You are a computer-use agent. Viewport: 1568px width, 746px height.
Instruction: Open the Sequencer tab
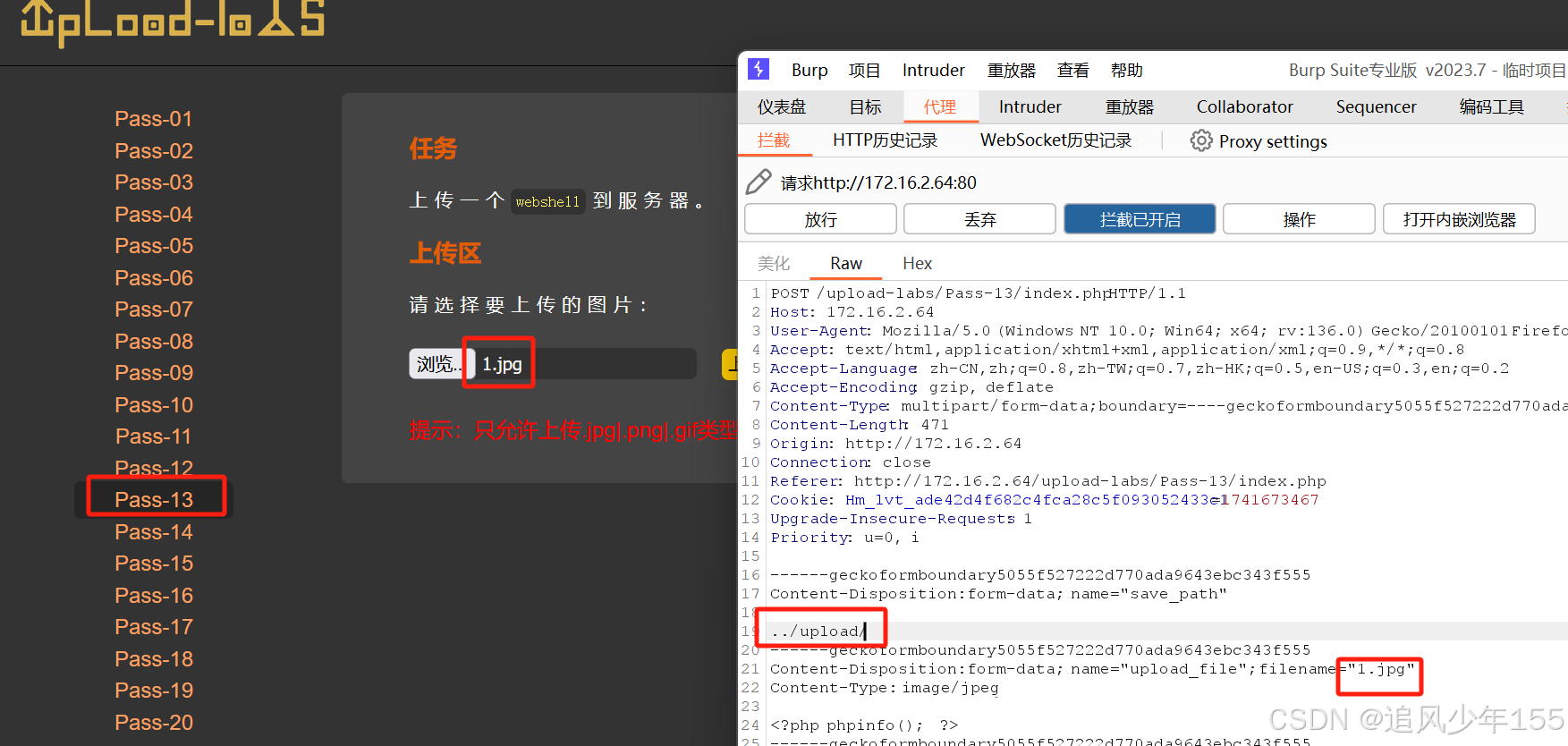click(1377, 107)
